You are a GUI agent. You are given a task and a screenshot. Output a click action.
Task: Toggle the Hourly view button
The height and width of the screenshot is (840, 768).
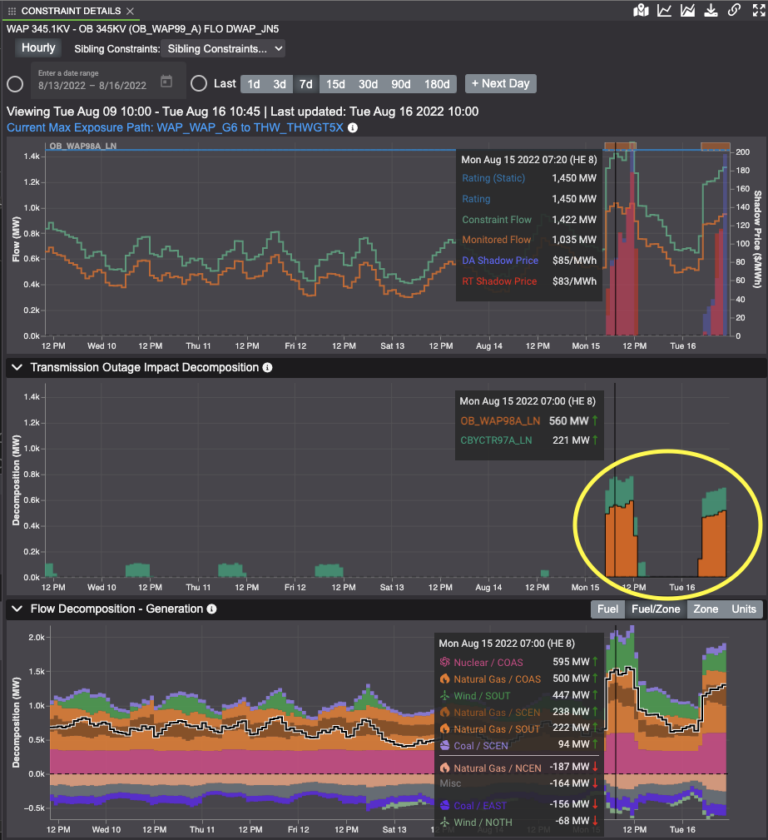pyautogui.click(x=38, y=48)
